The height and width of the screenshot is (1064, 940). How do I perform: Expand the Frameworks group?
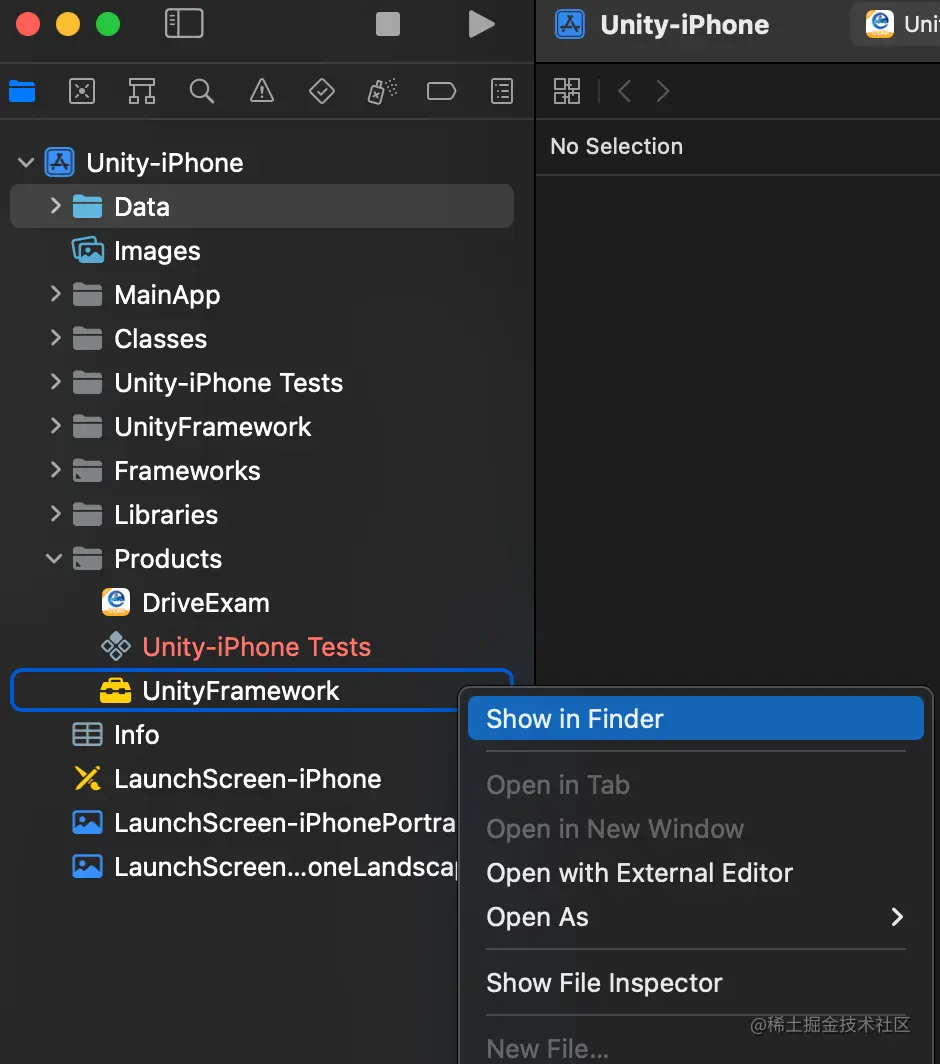[x=56, y=470]
